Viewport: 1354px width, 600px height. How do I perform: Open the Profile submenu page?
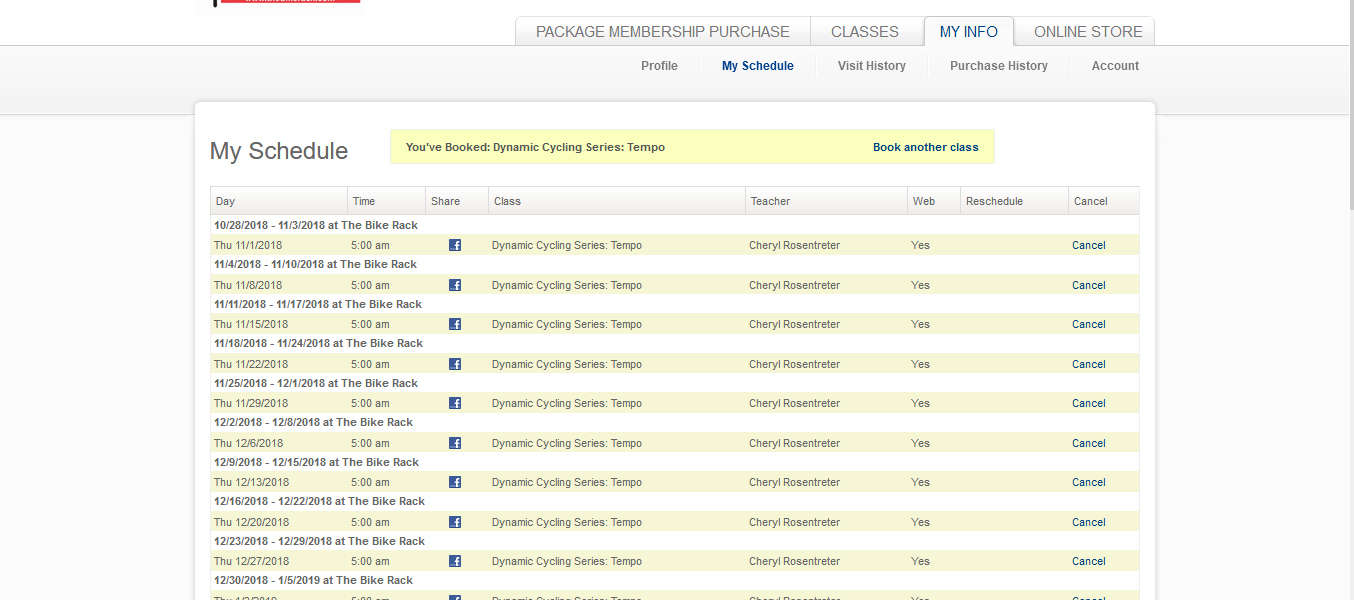coord(659,66)
